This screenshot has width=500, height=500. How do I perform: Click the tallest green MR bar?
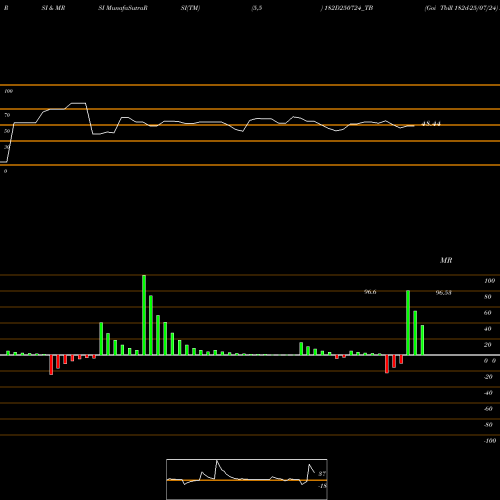pyautogui.click(x=144, y=315)
